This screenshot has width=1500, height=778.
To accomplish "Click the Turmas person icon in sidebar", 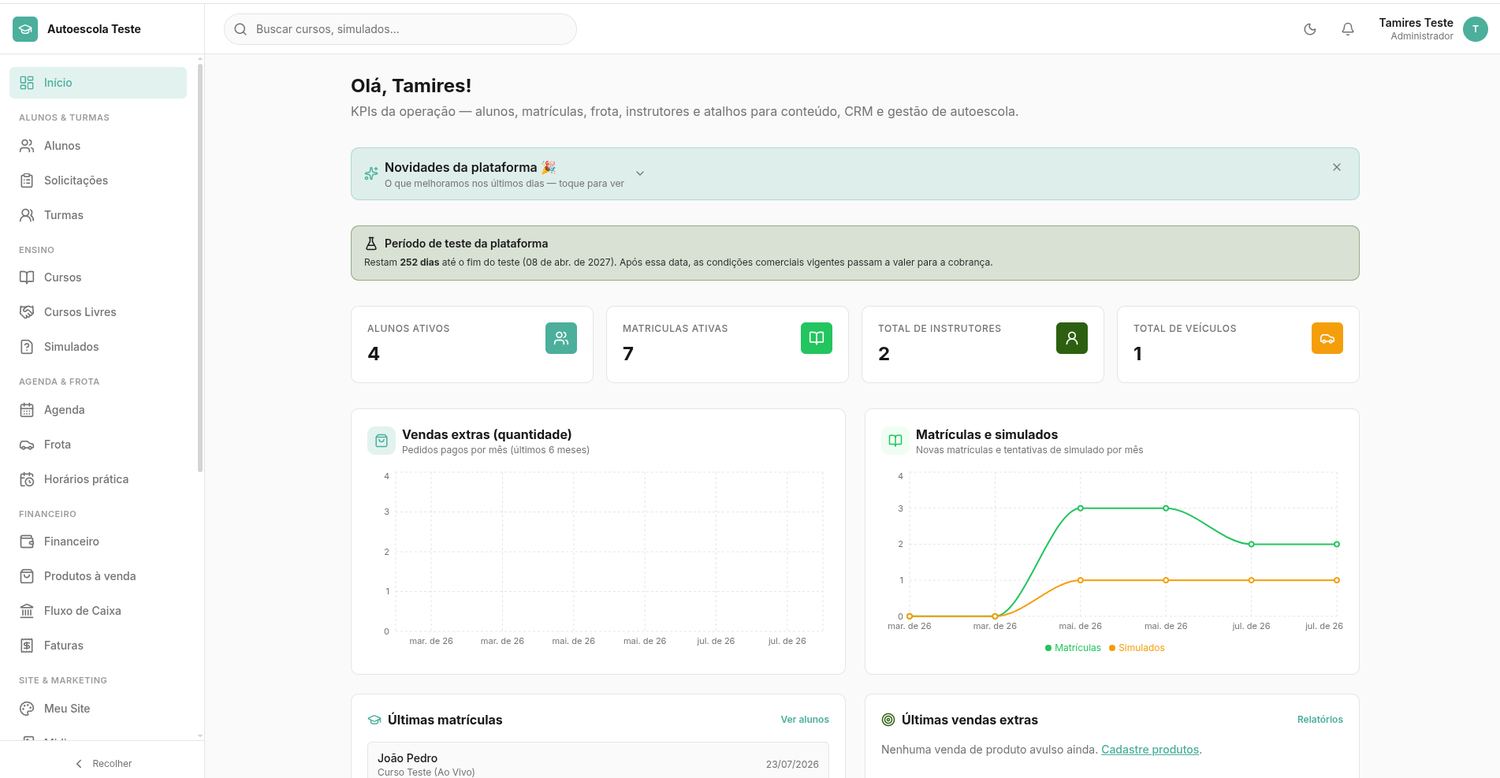I will point(27,215).
